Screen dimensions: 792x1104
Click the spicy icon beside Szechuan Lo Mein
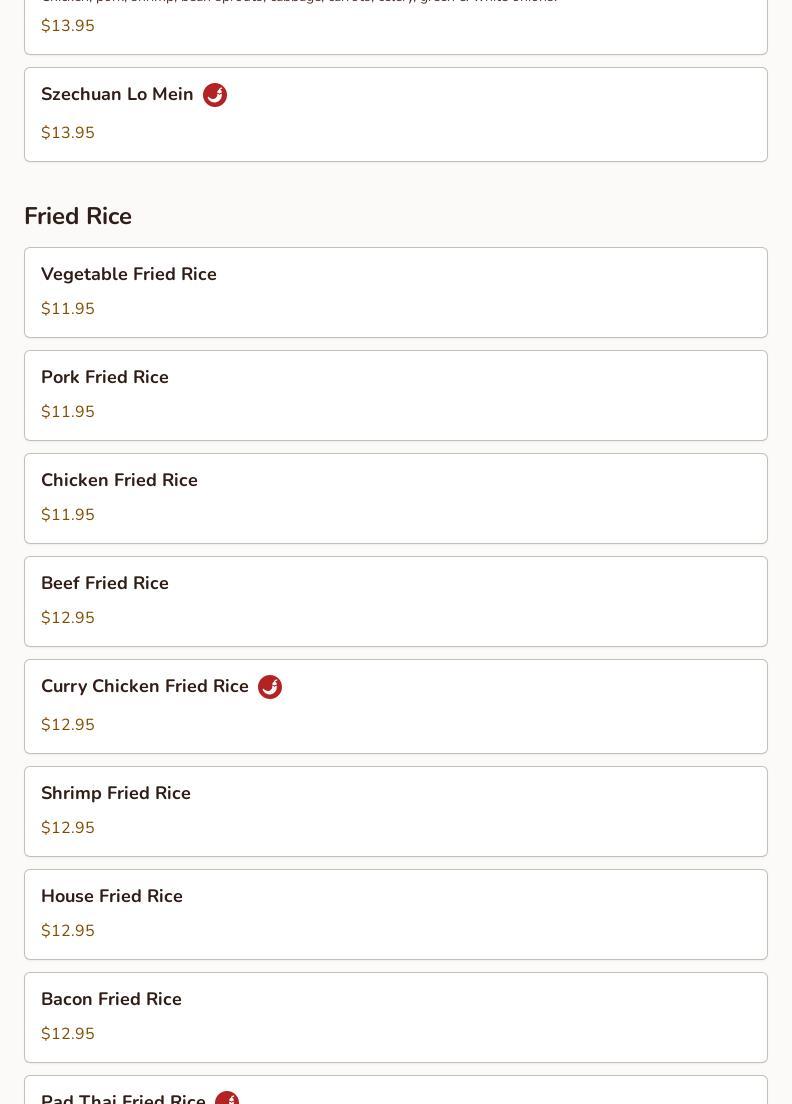click(215, 95)
